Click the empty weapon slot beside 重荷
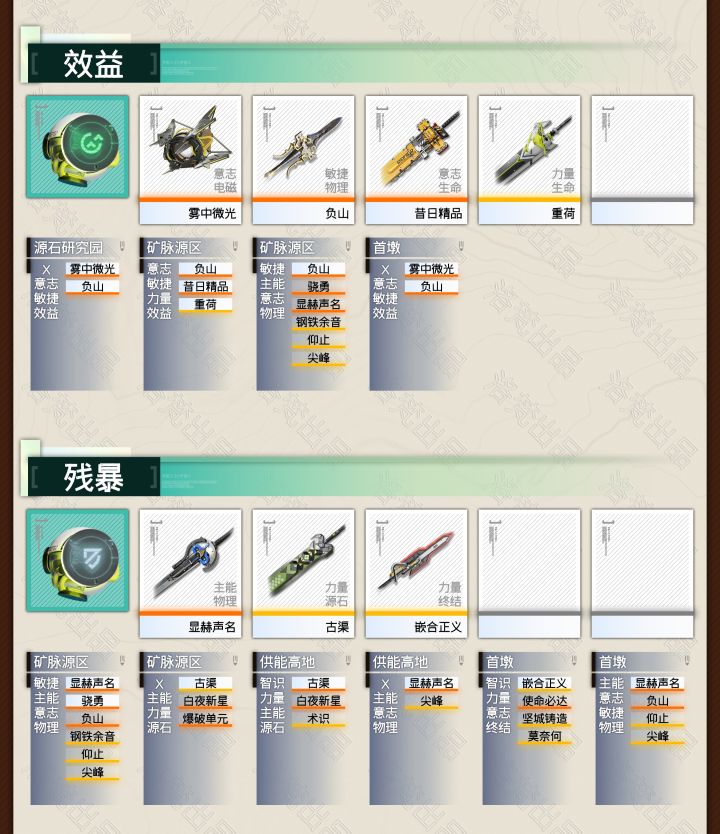 tap(642, 160)
